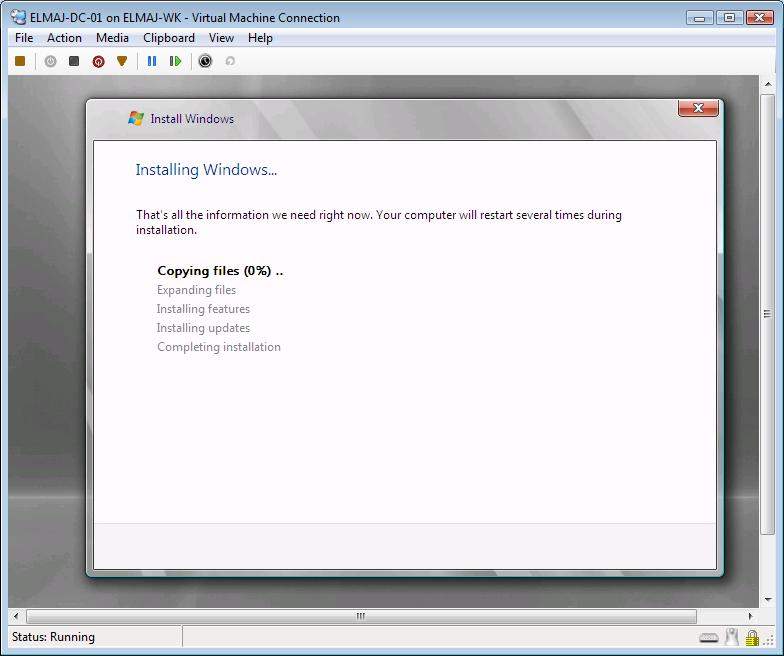The width and height of the screenshot is (784, 656).
Task: Show the View menu
Action: [x=221, y=38]
